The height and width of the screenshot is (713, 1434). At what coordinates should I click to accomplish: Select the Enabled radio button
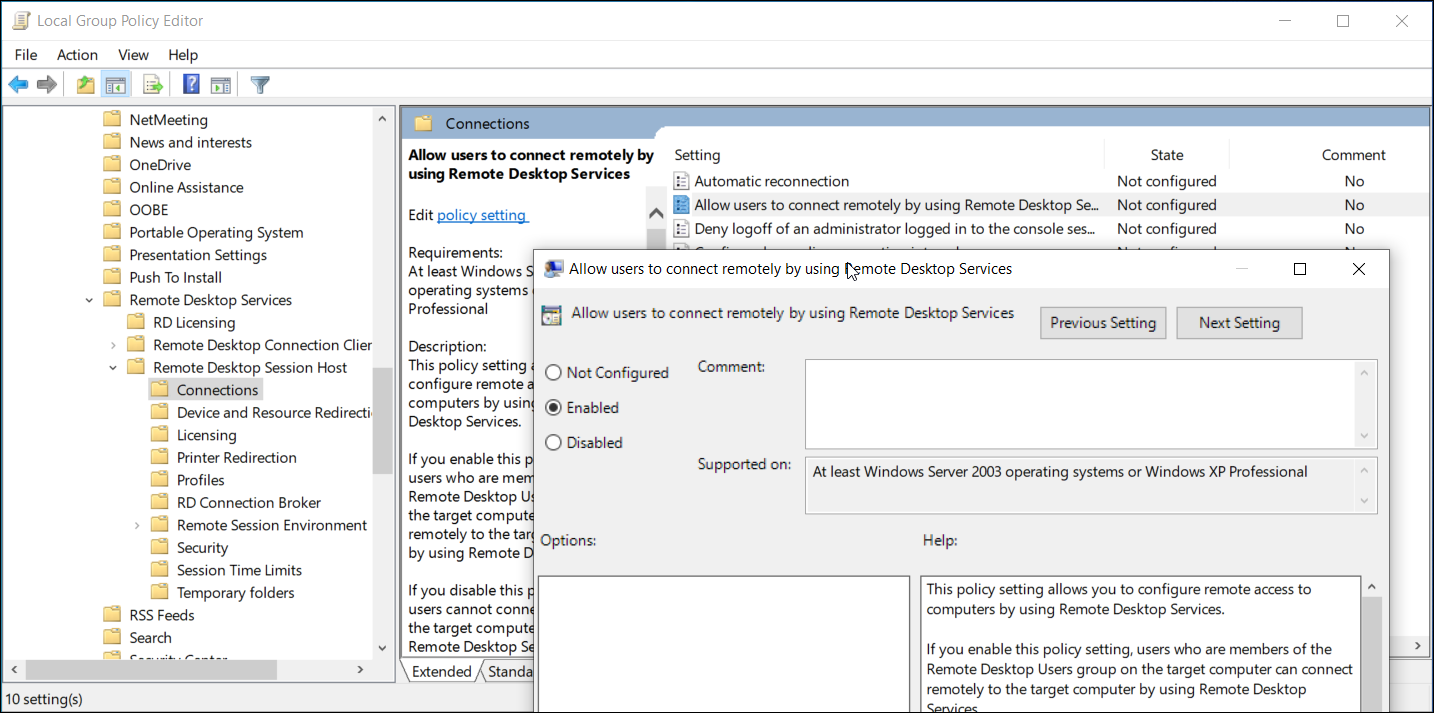553,407
